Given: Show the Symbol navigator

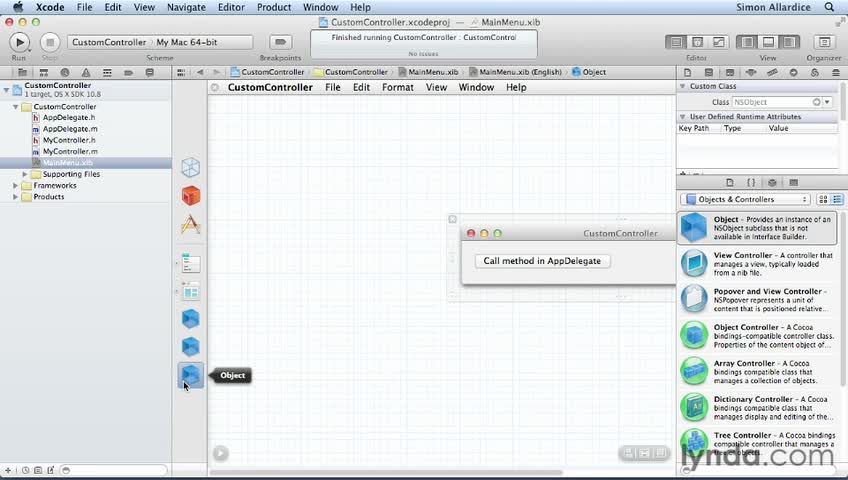Looking at the screenshot, I should (44, 72).
